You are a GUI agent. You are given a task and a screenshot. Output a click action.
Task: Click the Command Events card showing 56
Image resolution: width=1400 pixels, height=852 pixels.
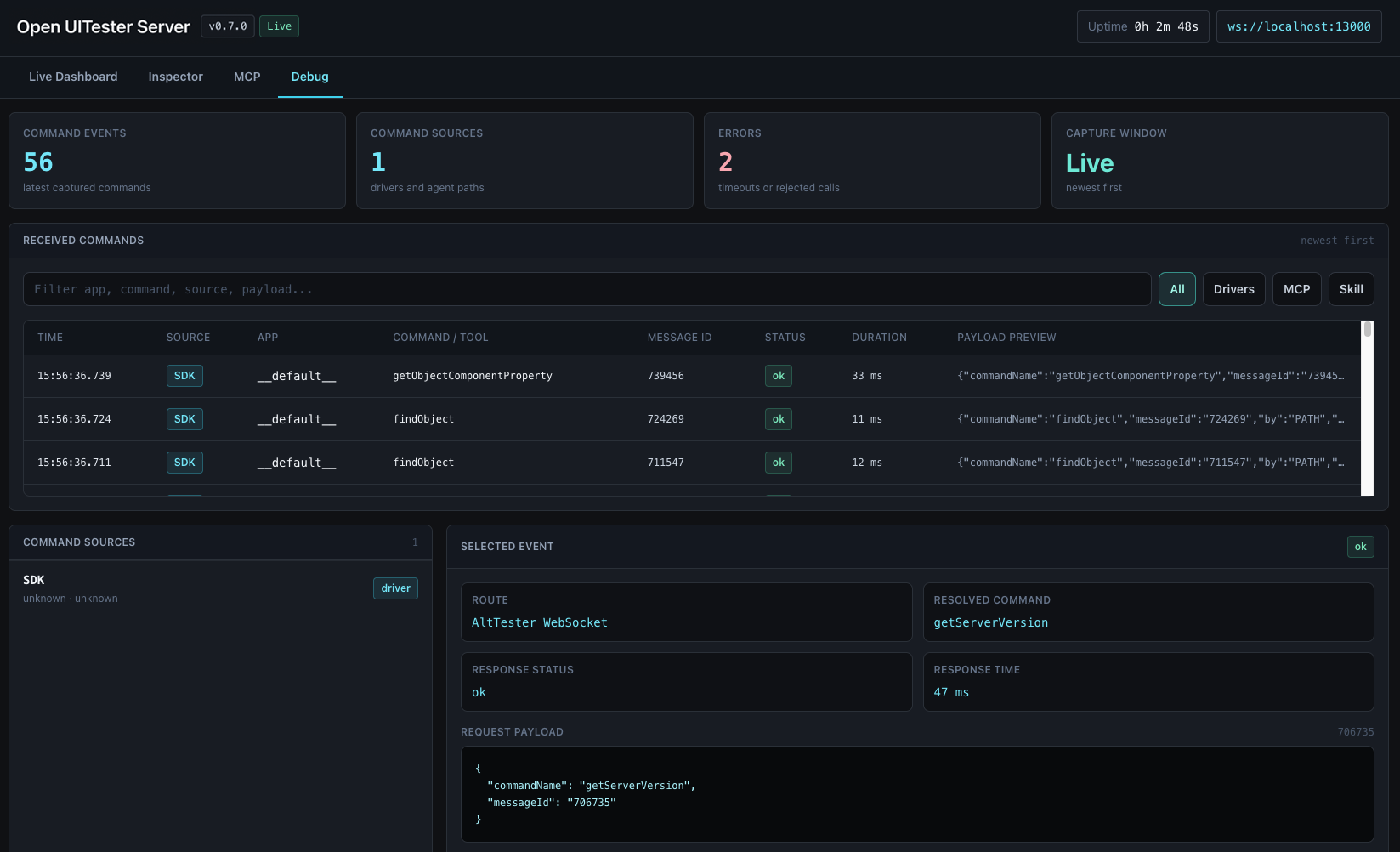[x=177, y=161]
